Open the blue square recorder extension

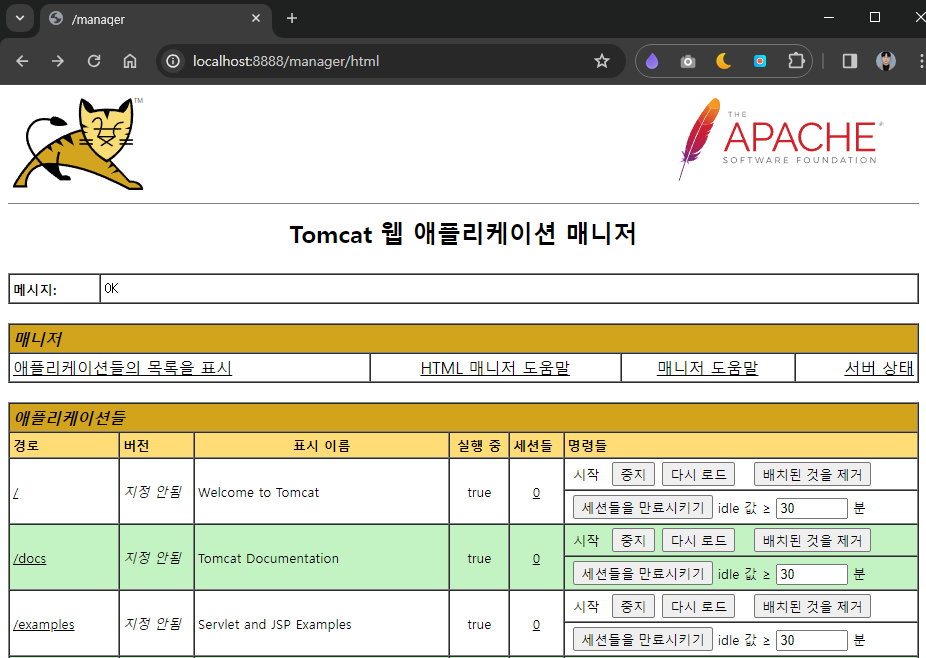pyautogui.click(x=760, y=61)
